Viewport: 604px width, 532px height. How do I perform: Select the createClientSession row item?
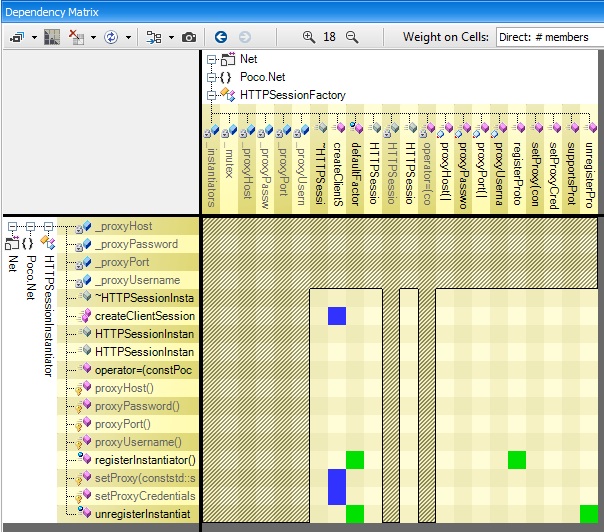pos(144,316)
